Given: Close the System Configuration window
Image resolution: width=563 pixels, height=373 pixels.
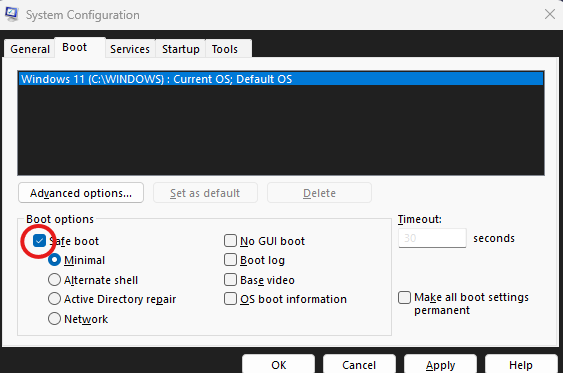Looking at the screenshot, I should click(550, 14).
